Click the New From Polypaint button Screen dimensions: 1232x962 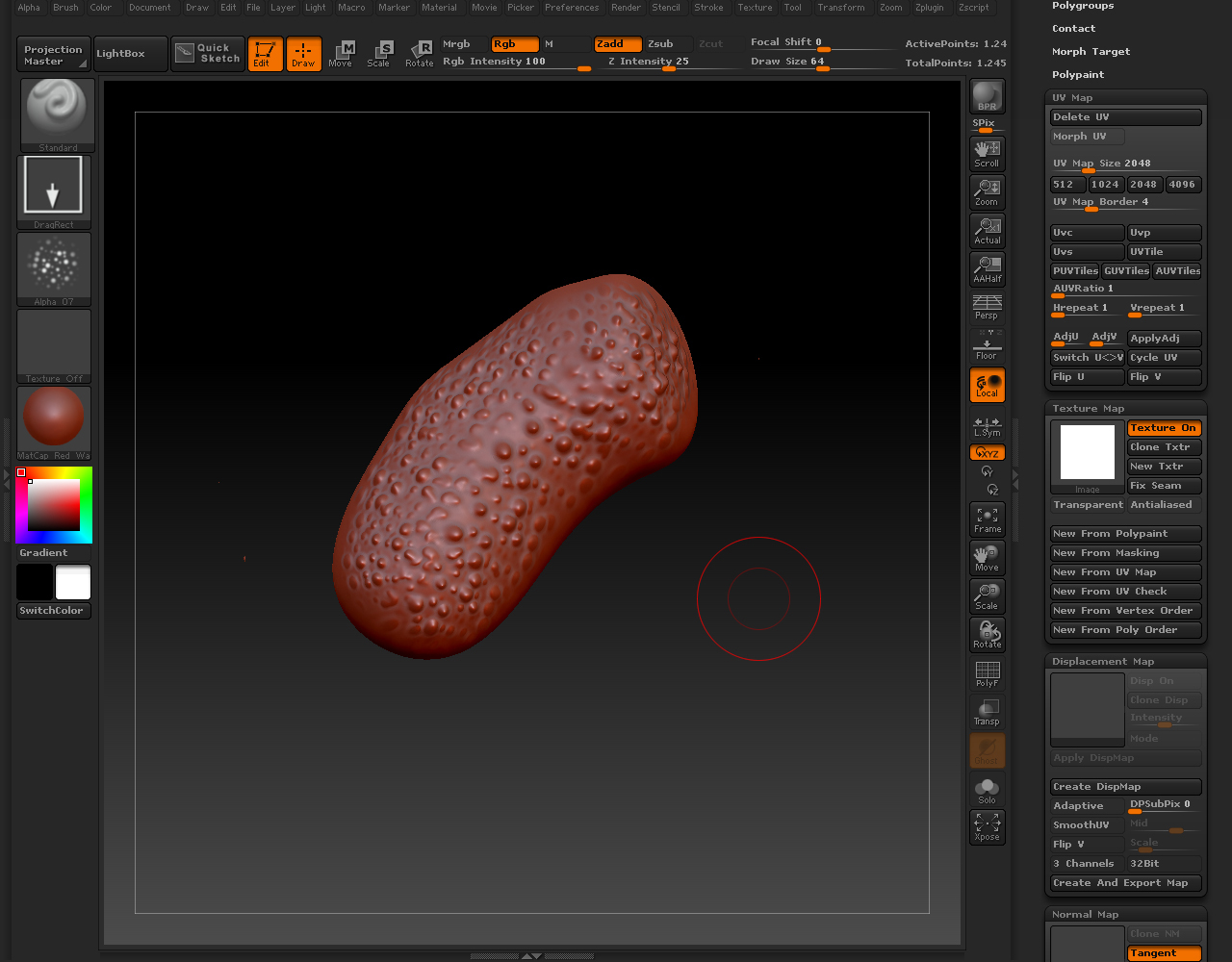1125,534
